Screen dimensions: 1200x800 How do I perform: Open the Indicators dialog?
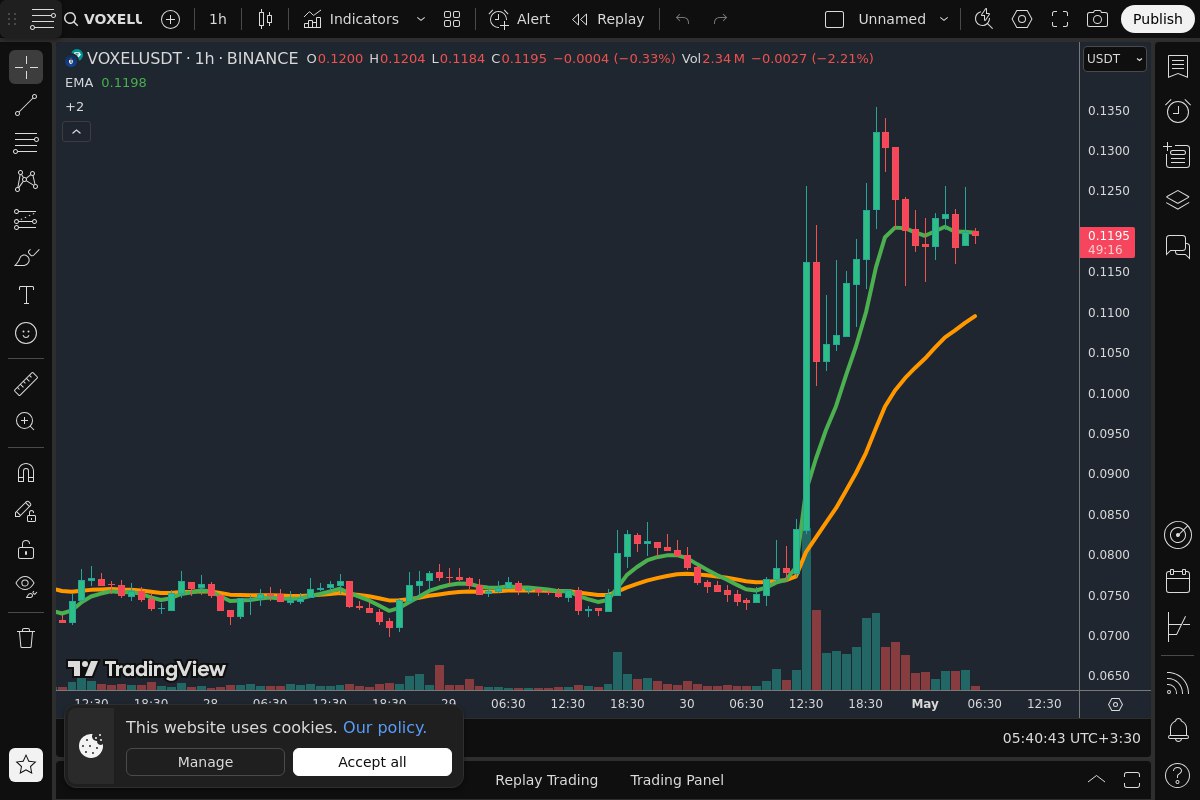coord(351,19)
